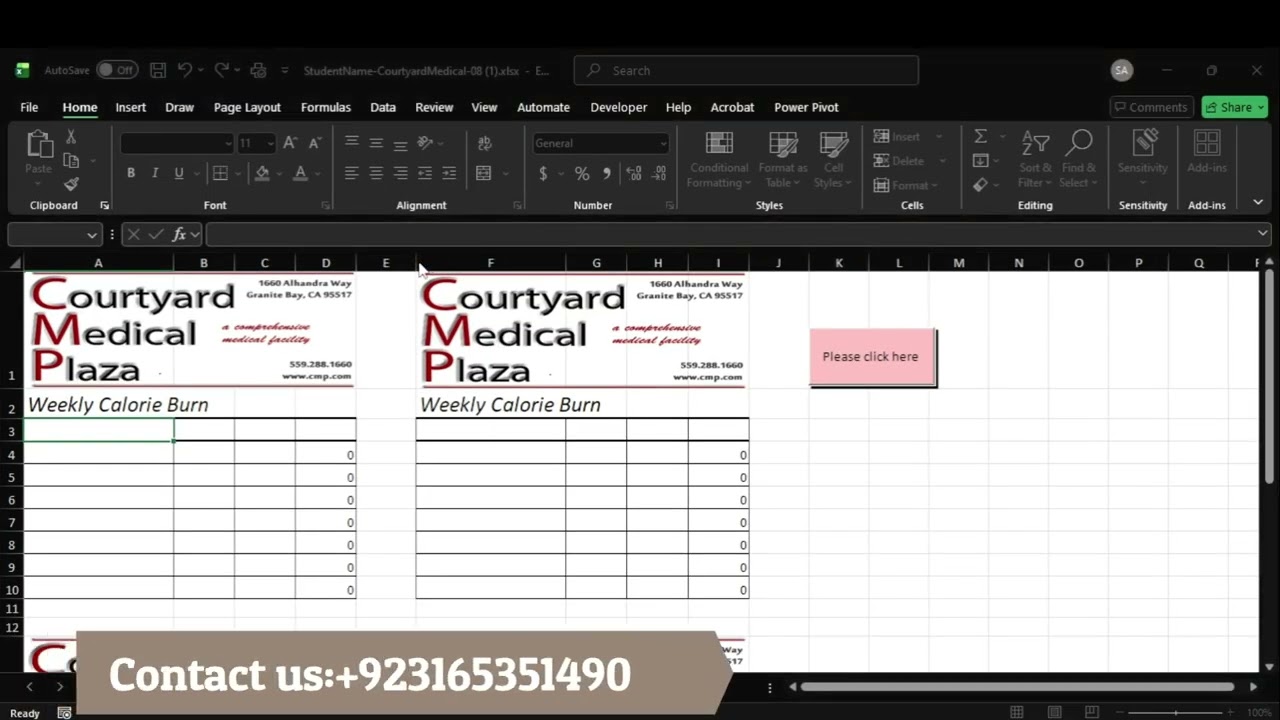Click the Save icon in title bar
The image size is (1280, 720).
tap(158, 70)
